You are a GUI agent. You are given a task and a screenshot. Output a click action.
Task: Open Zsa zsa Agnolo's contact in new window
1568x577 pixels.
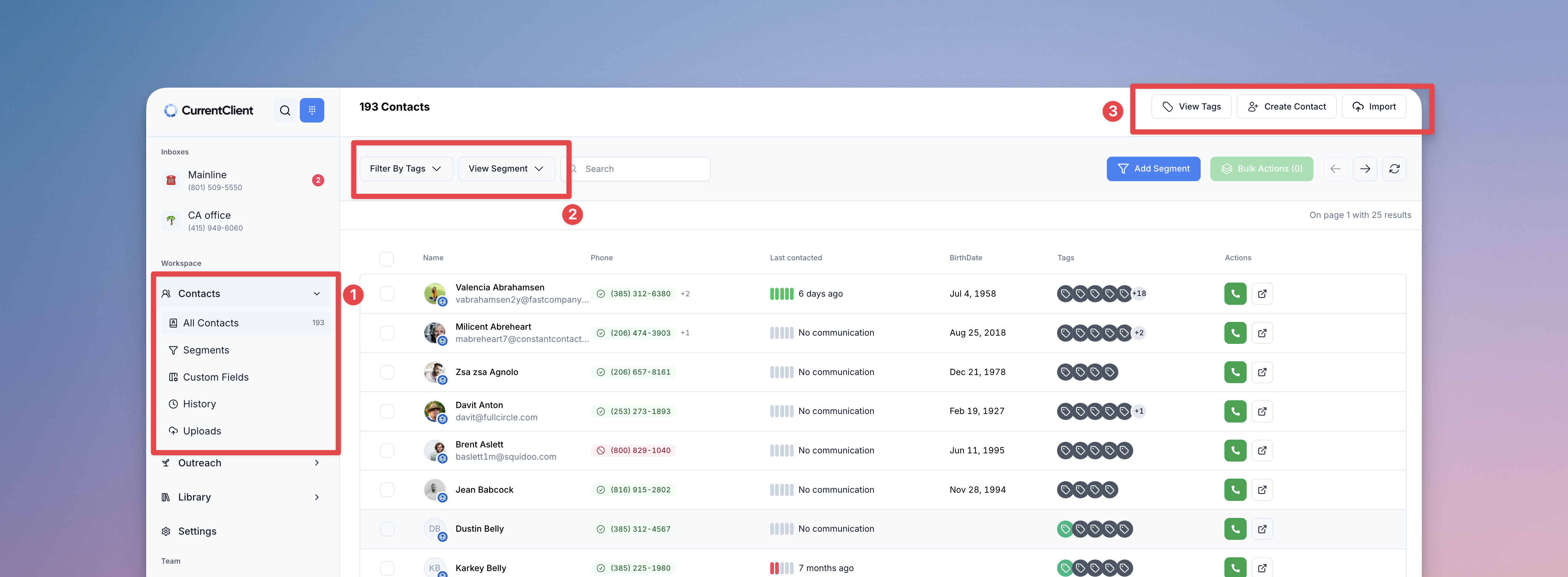tap(1262, 372)
